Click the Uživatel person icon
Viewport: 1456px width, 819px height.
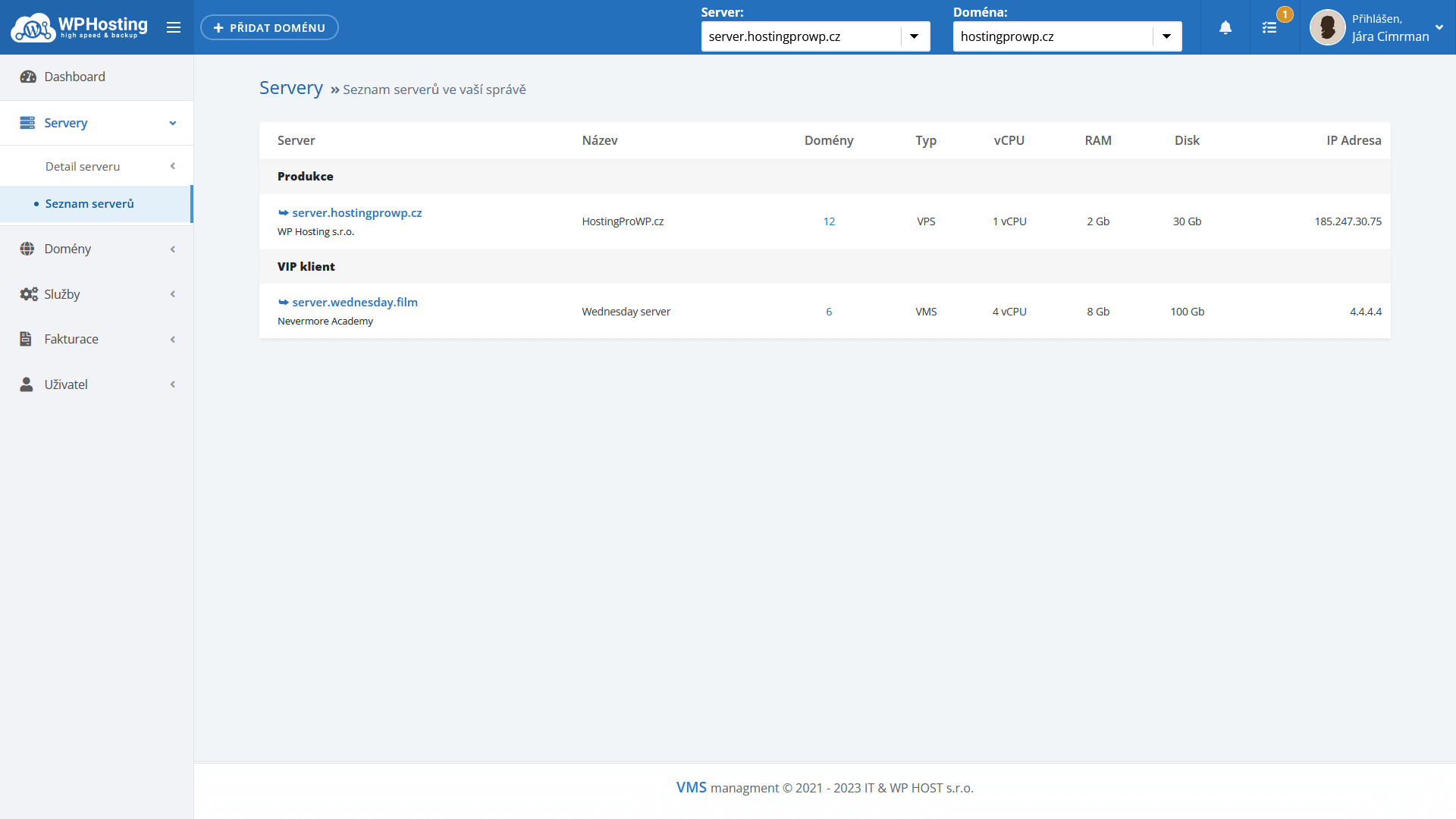[27, 384]
